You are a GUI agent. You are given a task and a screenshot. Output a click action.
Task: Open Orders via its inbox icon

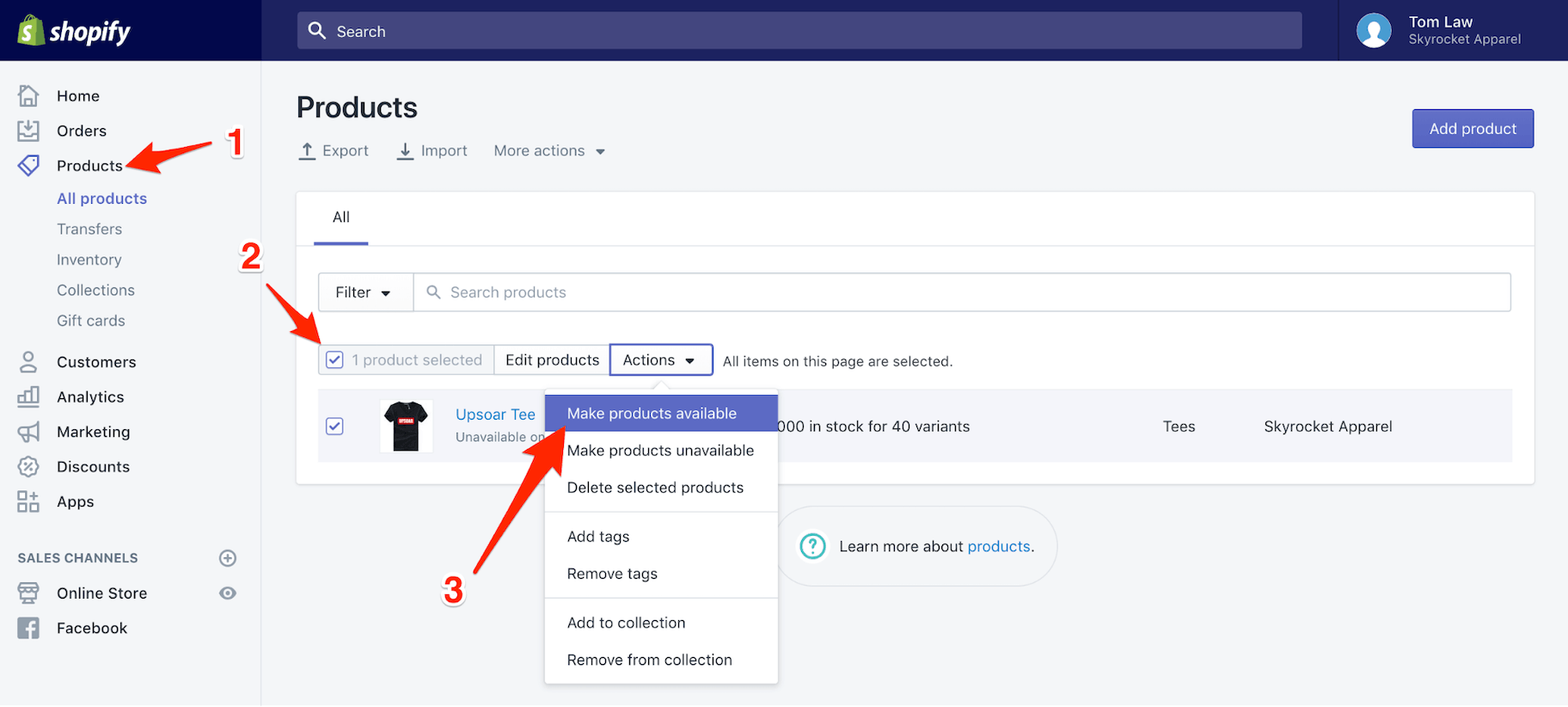click(28, 131)
